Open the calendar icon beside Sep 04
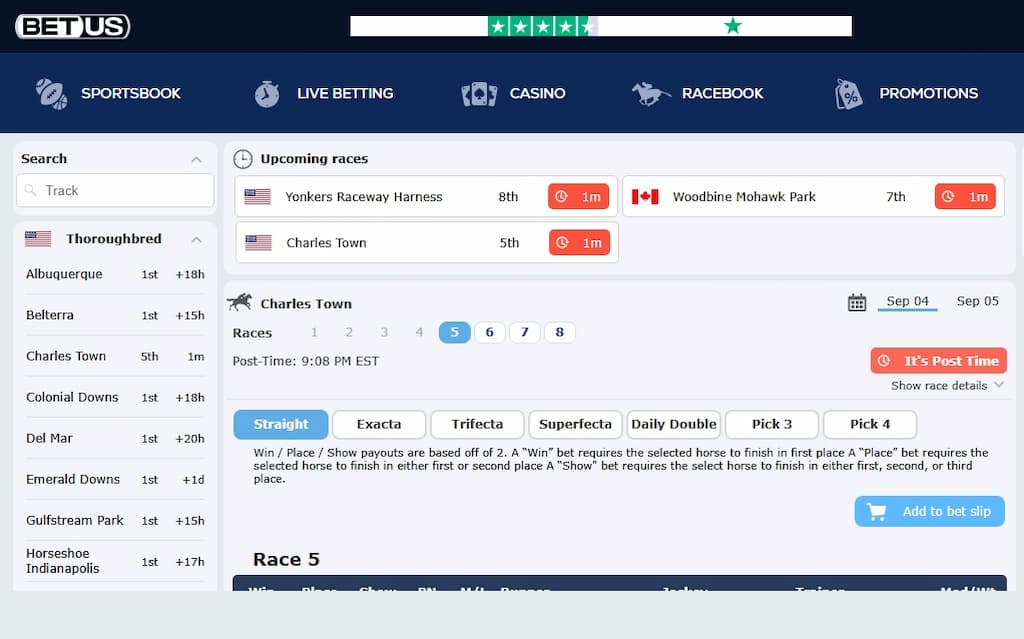Screen dimensions: 1024x639 tap(857, 301)
